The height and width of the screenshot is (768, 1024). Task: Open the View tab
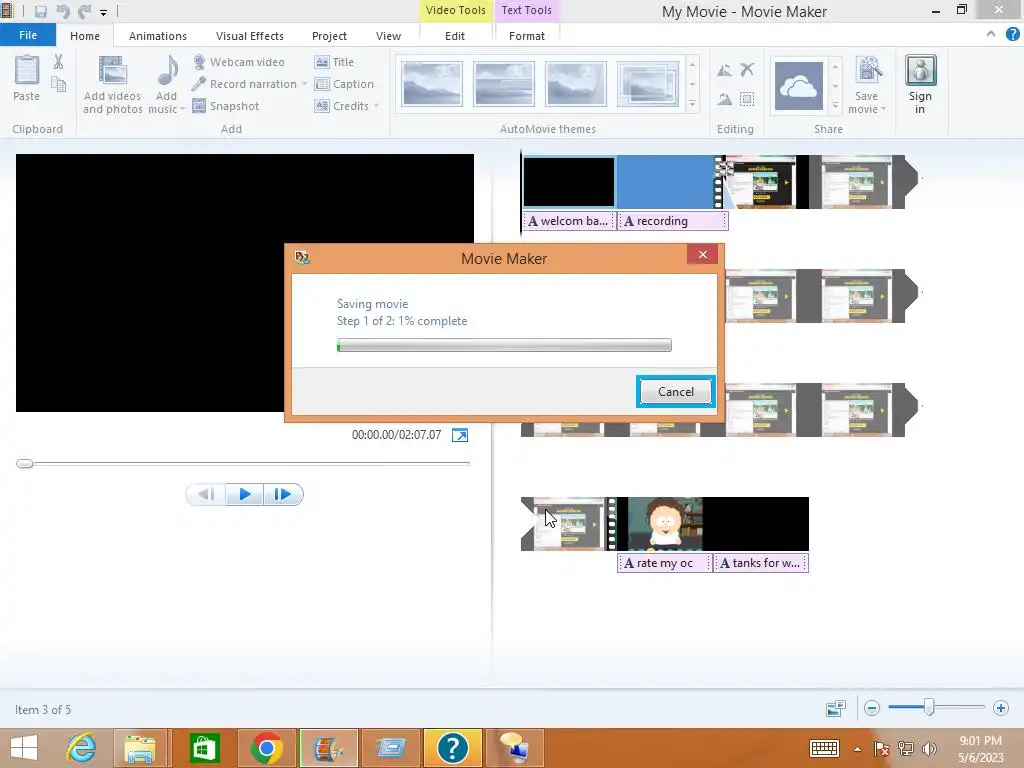[388, 36]
